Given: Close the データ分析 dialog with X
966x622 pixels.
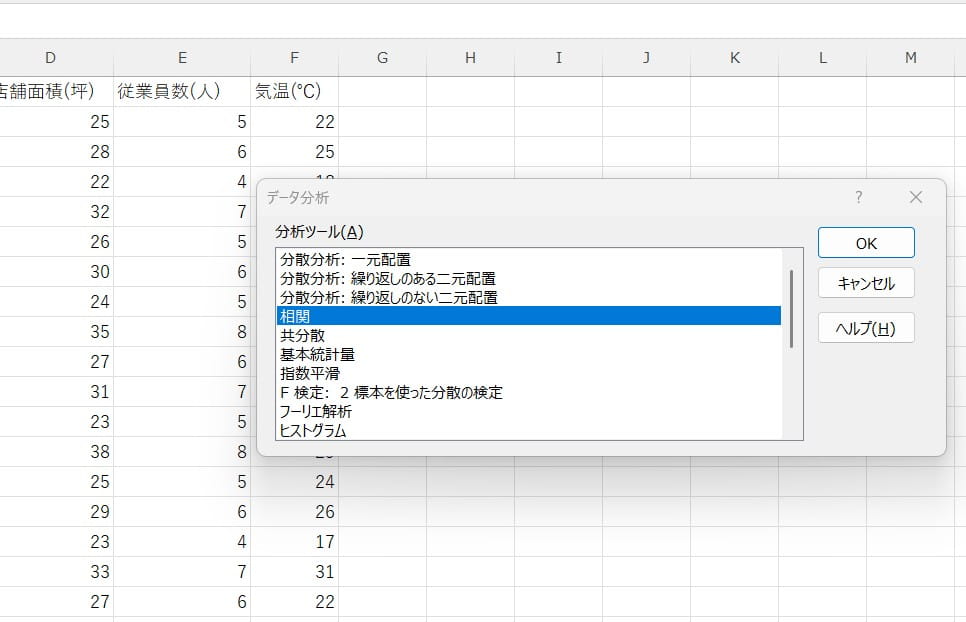Looking at the screenshot, I should pyautogui.click(x=915, y=198).
